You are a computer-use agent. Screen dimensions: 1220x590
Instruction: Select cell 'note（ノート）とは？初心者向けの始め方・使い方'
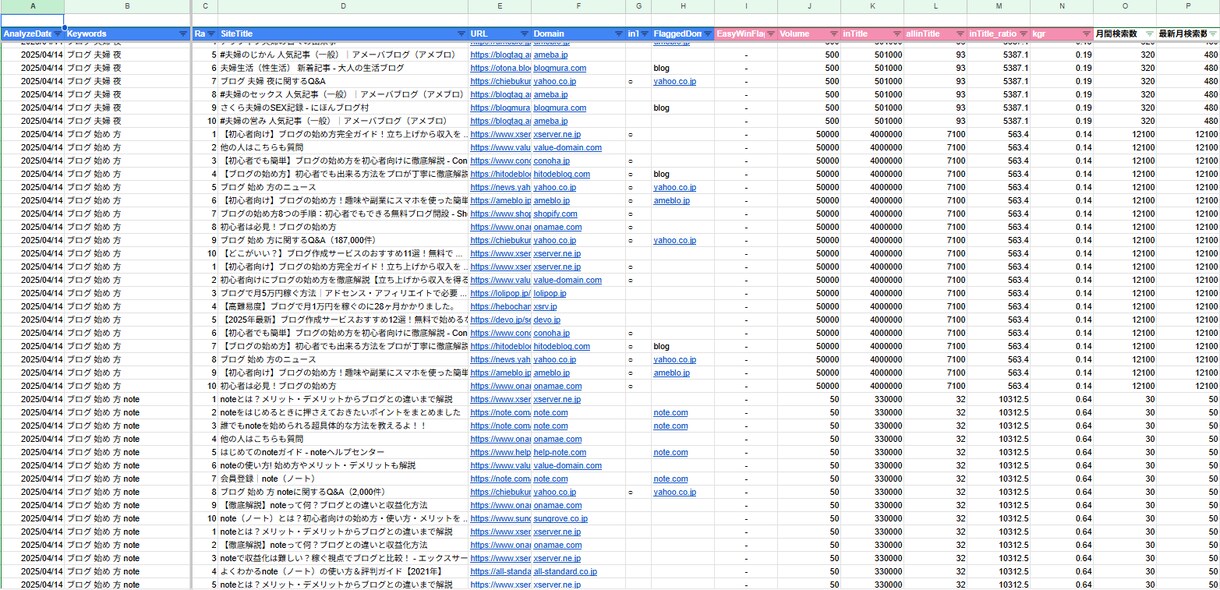pyautogui.click(x=343, y=518)
